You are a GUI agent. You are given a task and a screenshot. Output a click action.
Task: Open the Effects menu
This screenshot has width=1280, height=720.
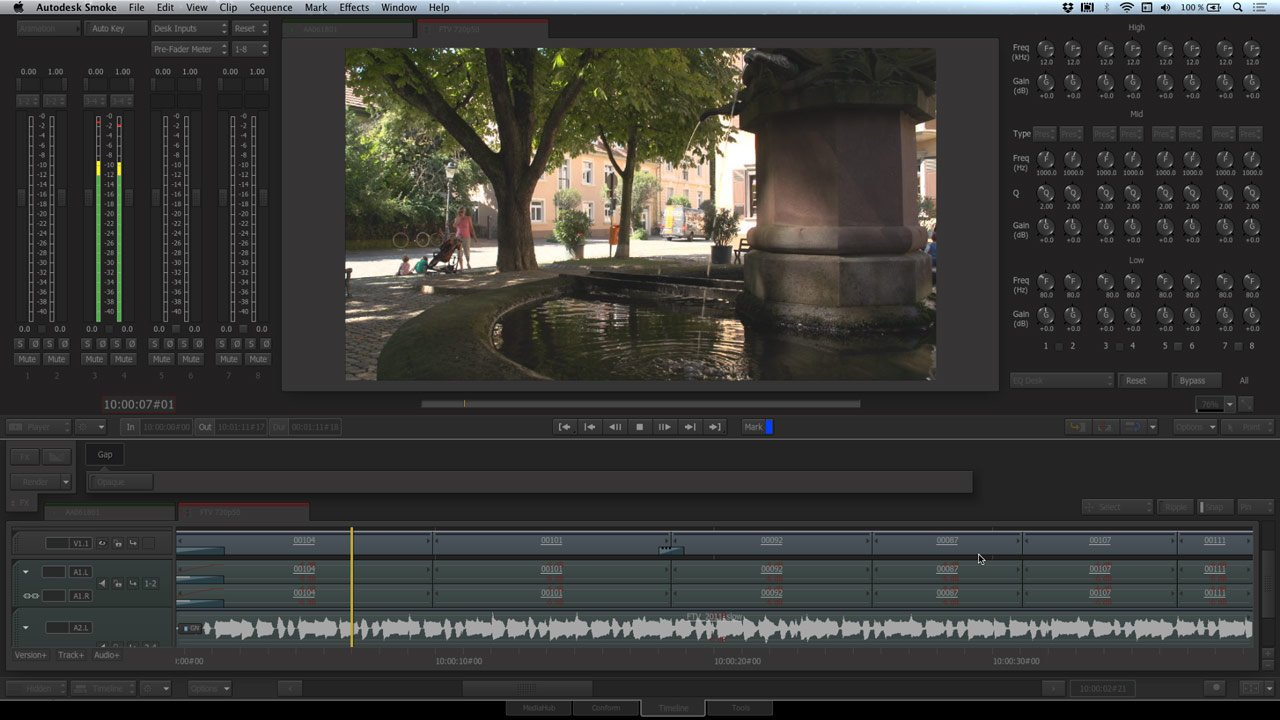point(354,7)
